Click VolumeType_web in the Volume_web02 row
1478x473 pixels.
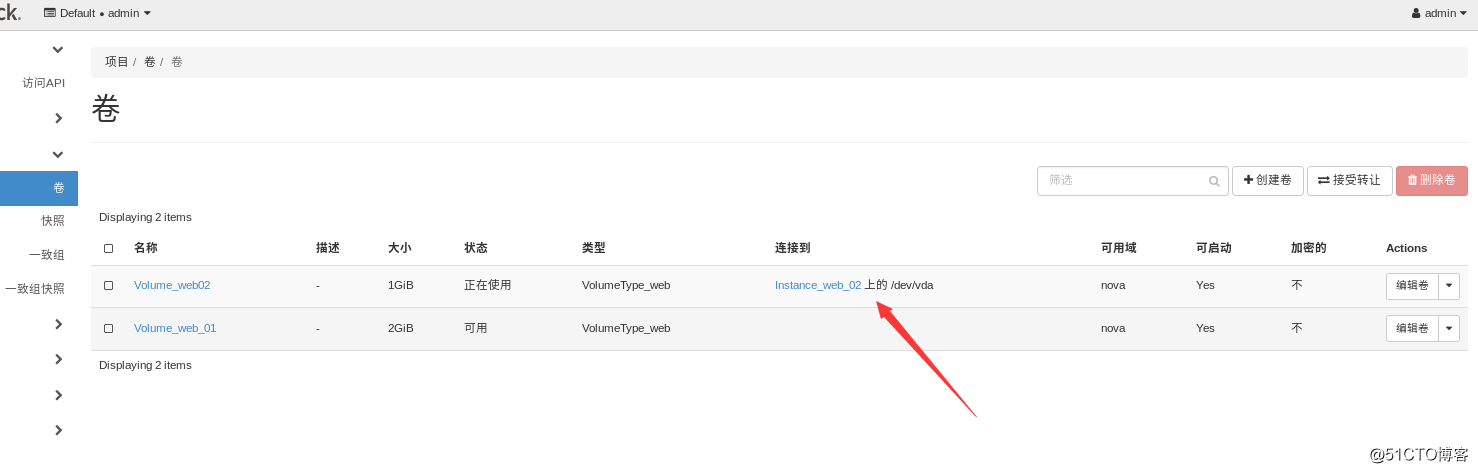click(626, 285)
